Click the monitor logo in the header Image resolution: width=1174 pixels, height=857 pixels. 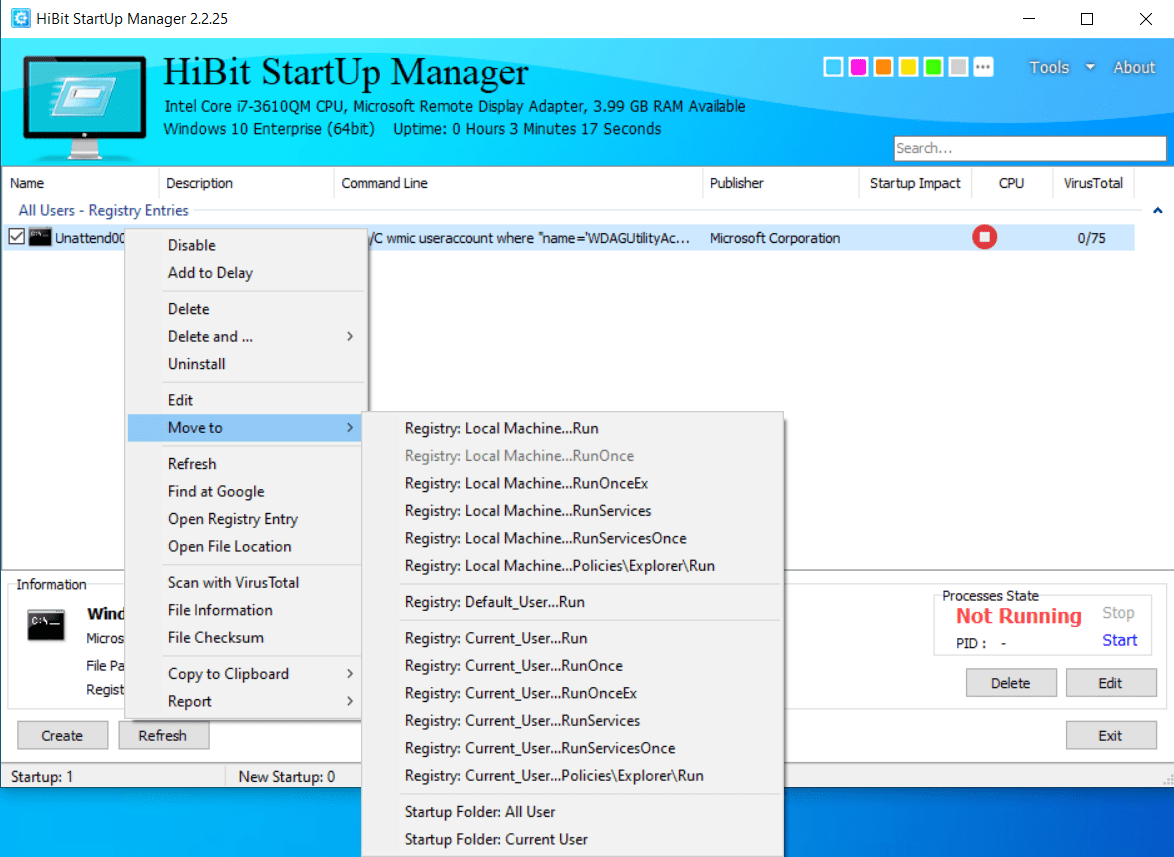[x=85, y=107]
